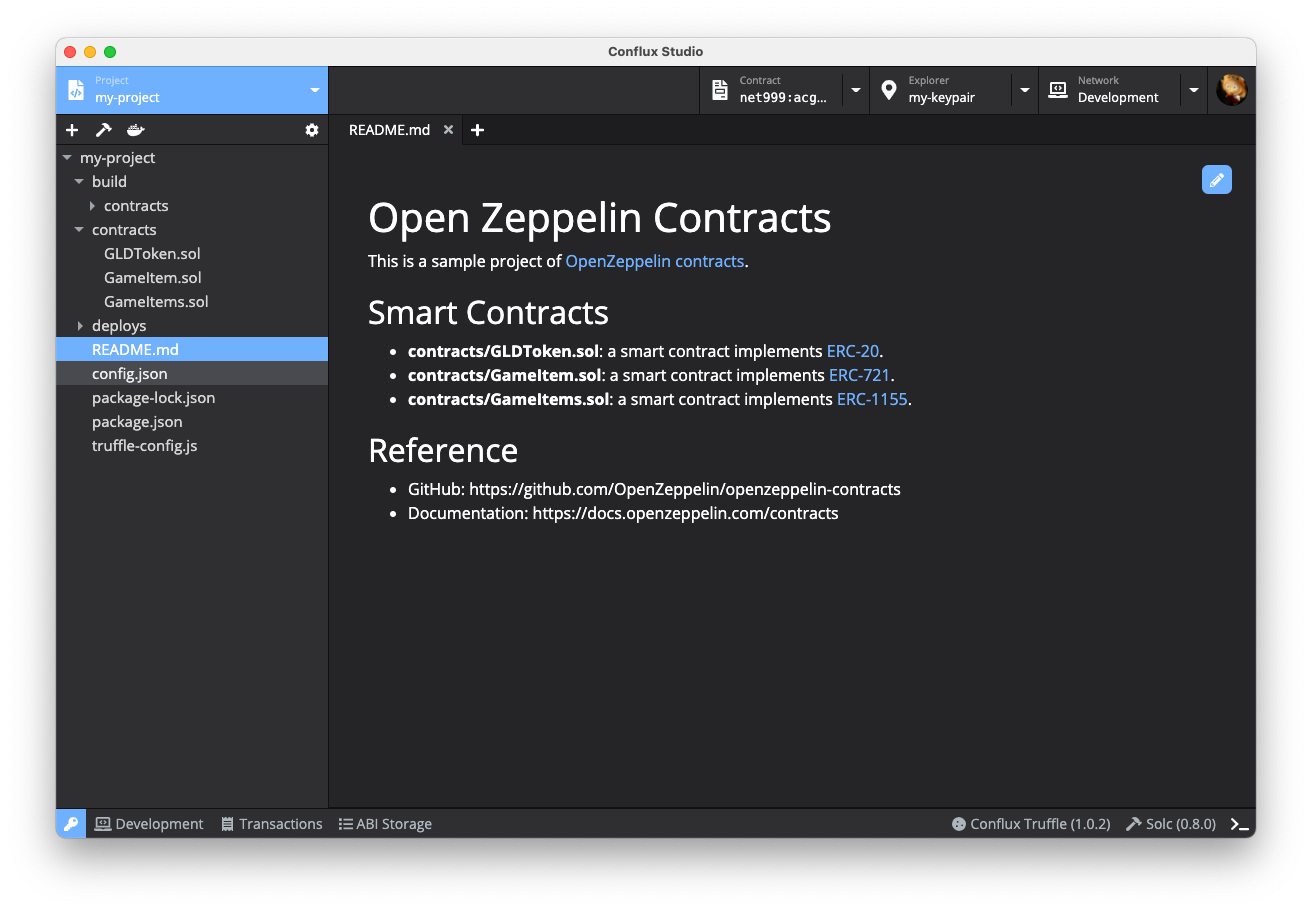1312x912 pixels.
Task: Click the blue pencil edit README button
Action: pyautogui.click(x=1217, y=180)
